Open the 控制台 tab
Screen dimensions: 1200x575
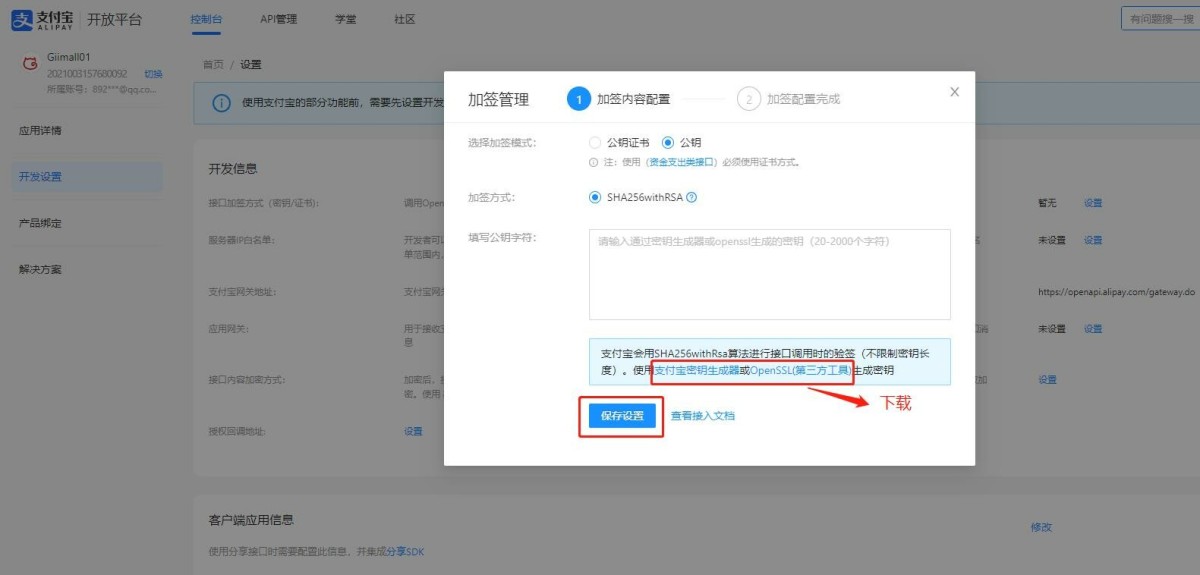206,19
